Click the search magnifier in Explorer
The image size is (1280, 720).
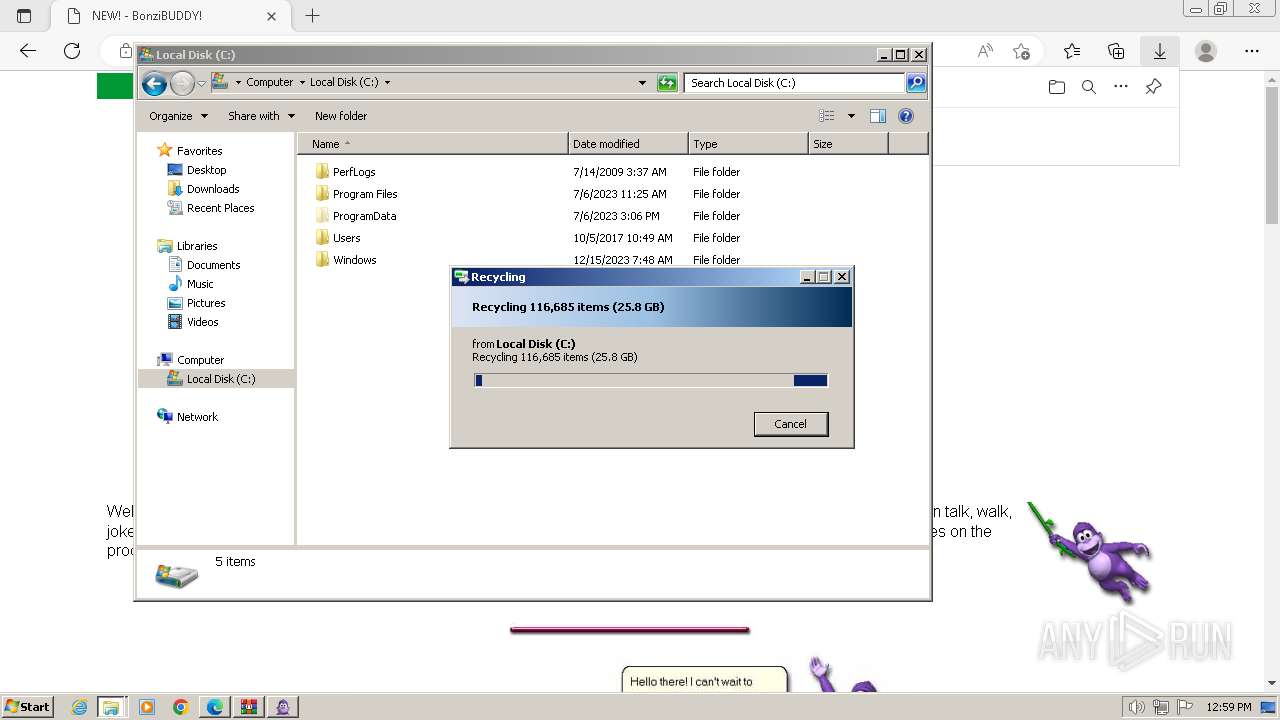pyautogui.click(x=916, y=83)
